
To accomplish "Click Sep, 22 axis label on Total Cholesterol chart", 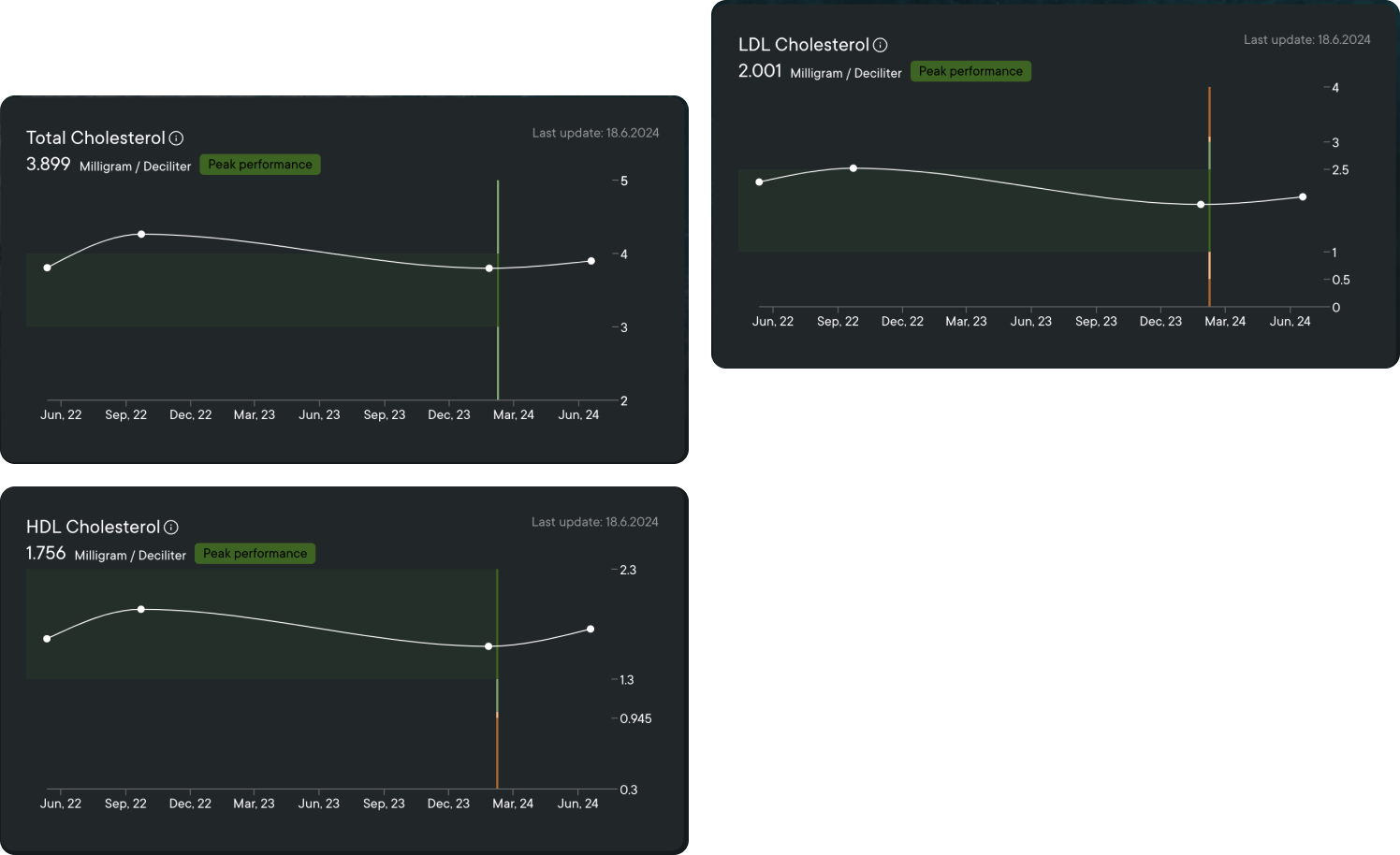I will pos(125,415).
